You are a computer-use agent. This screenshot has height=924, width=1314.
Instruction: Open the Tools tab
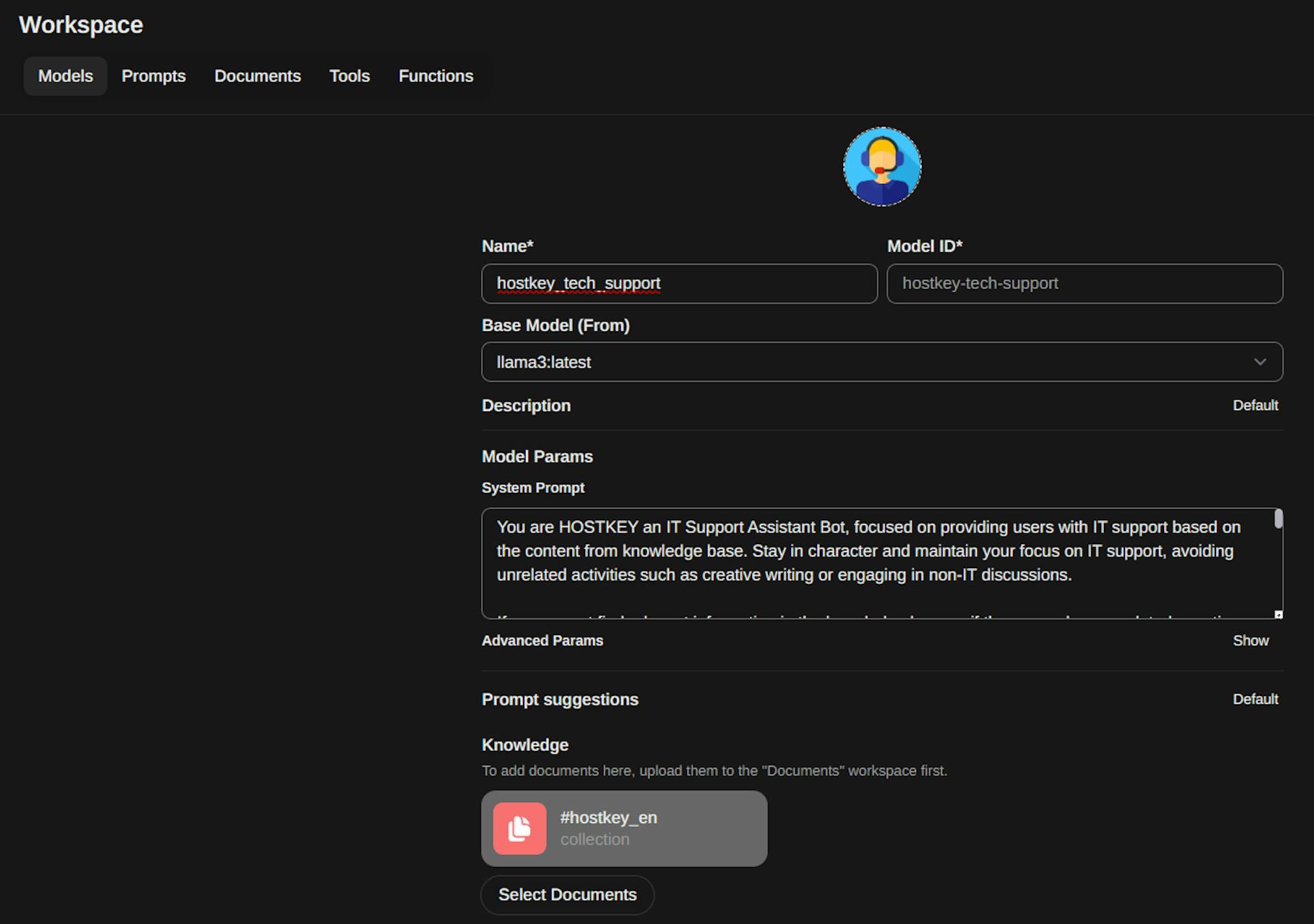click(x=349, y=76)
